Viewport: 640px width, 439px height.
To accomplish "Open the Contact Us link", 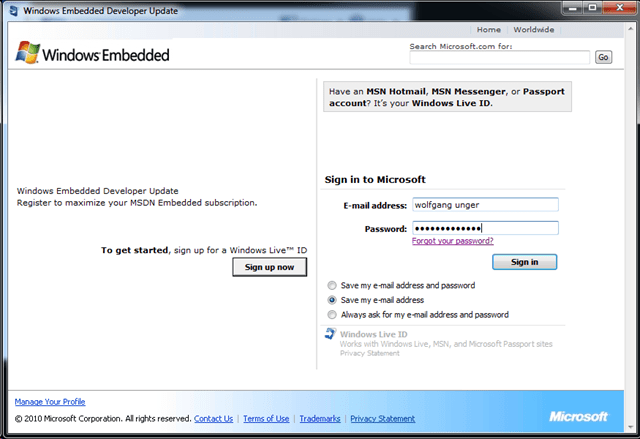I will (213, 419).
